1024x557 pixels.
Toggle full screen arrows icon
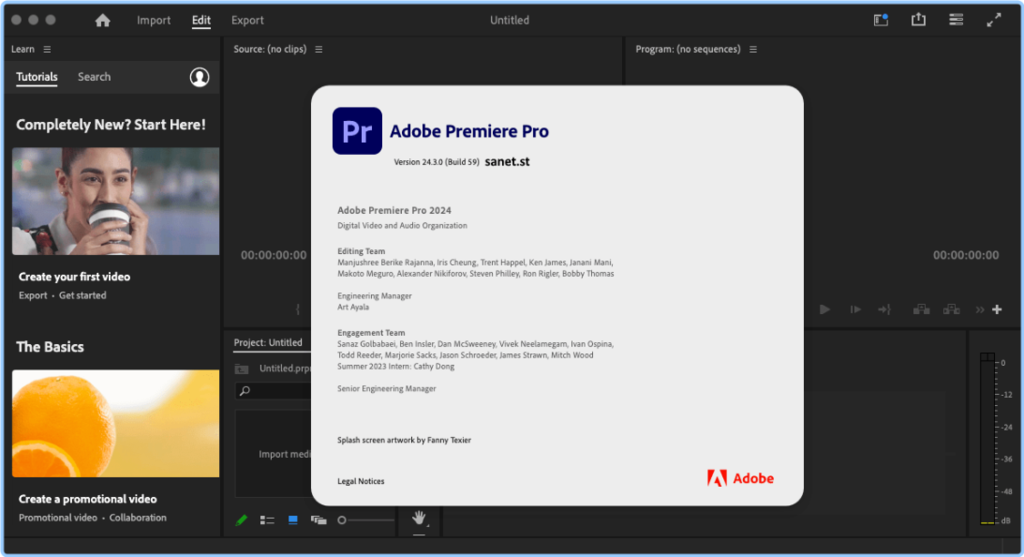pos(993,20)
